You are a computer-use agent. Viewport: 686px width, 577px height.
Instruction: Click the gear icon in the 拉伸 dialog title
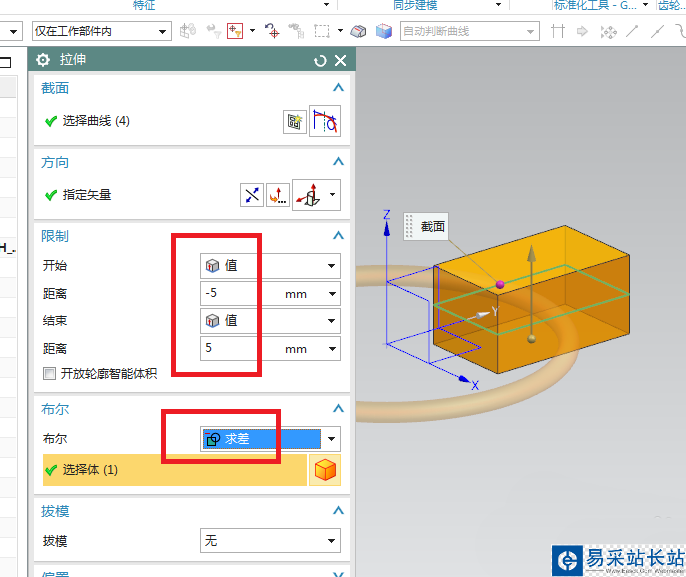tap(43, 60)
